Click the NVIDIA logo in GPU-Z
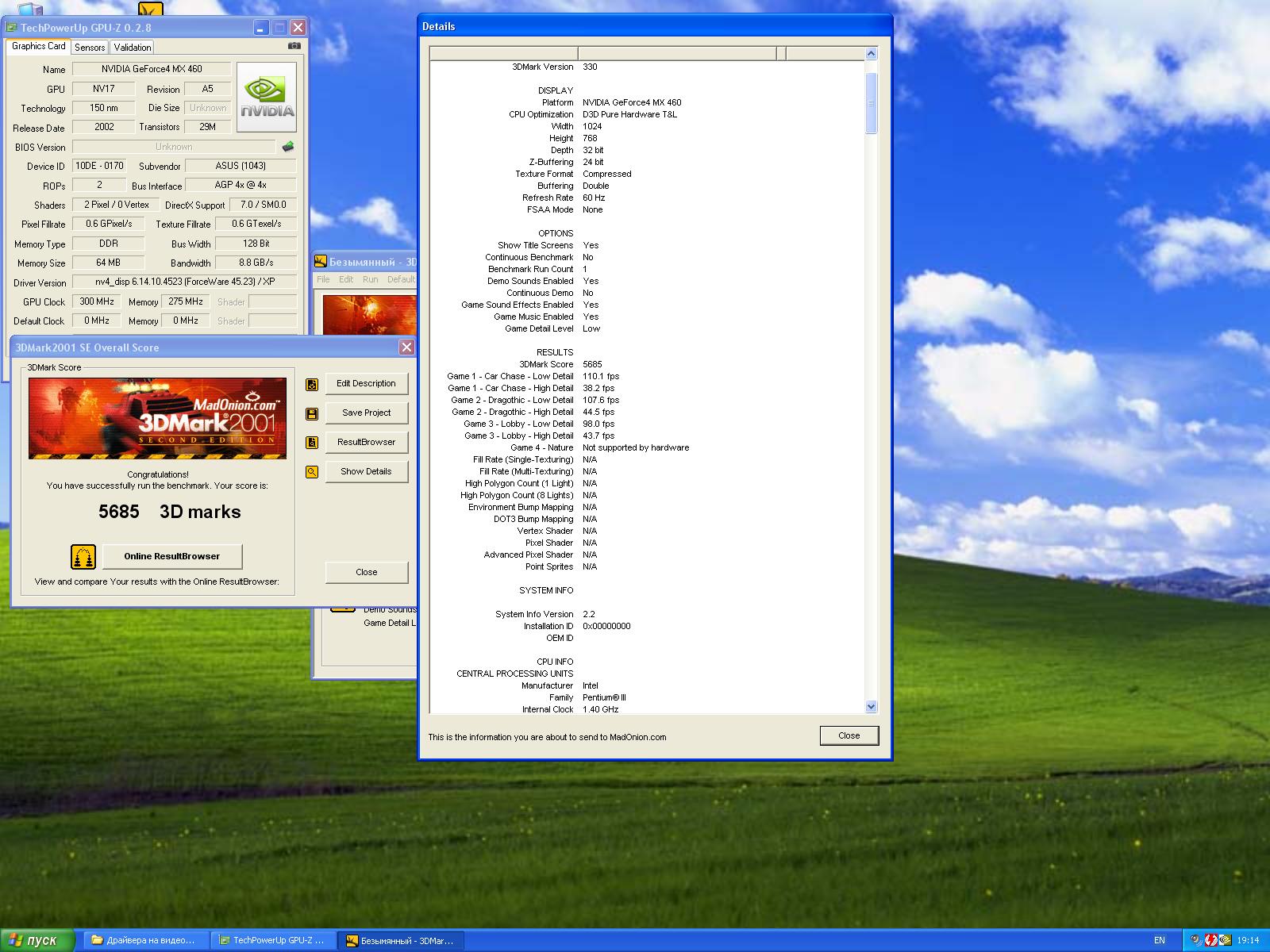This screenshot has height=952, width=1270. [267, 98]
